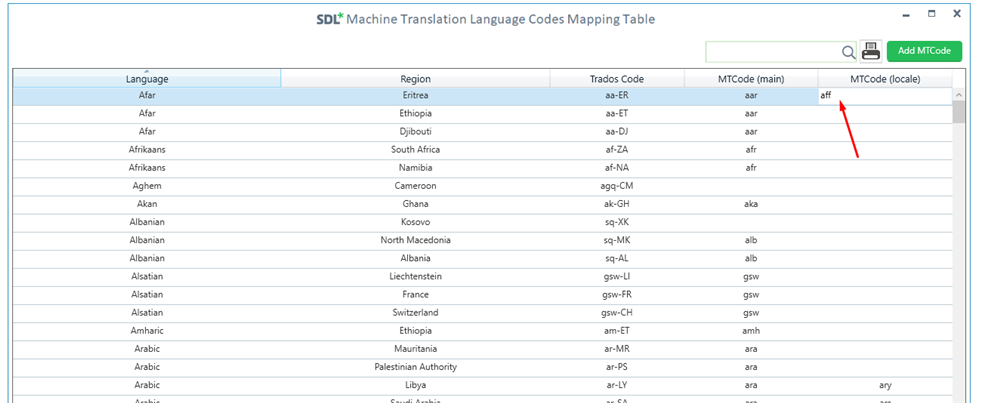Select the Palestinian Authority region cell
Image resolution: width=1000 pixels, height=403 pixels.
click(x=415, y=367)
